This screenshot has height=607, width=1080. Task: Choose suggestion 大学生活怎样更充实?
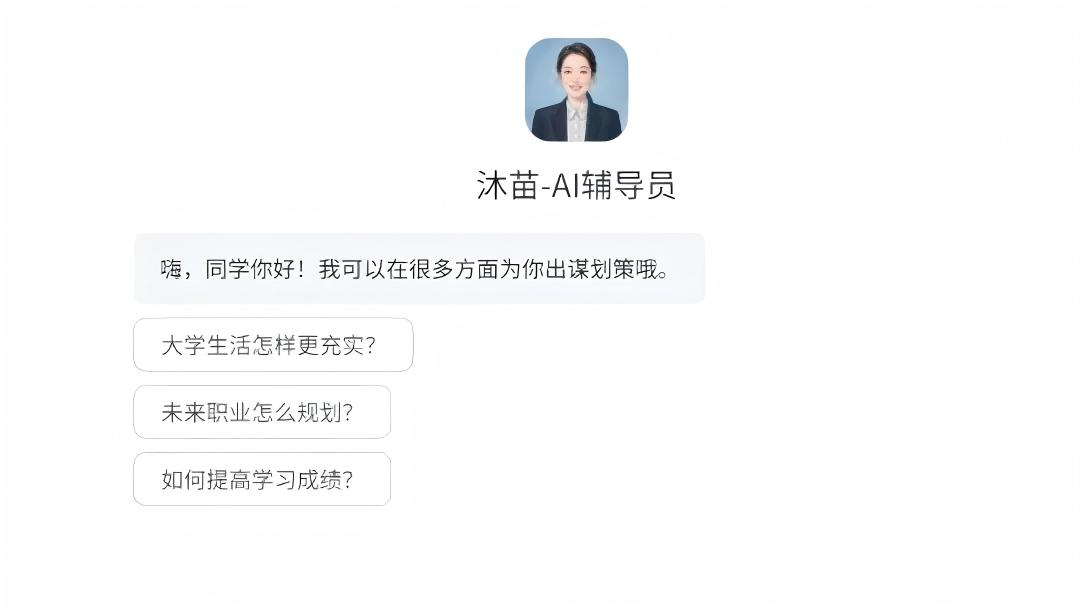(273, 344)
